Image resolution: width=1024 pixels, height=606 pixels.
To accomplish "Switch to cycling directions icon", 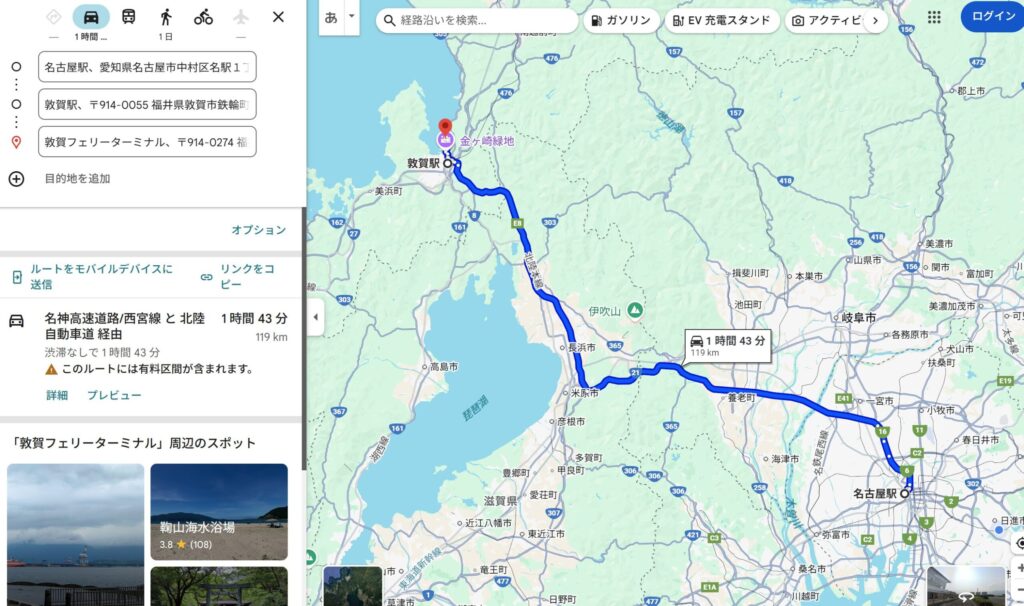I will pos(203,17).
